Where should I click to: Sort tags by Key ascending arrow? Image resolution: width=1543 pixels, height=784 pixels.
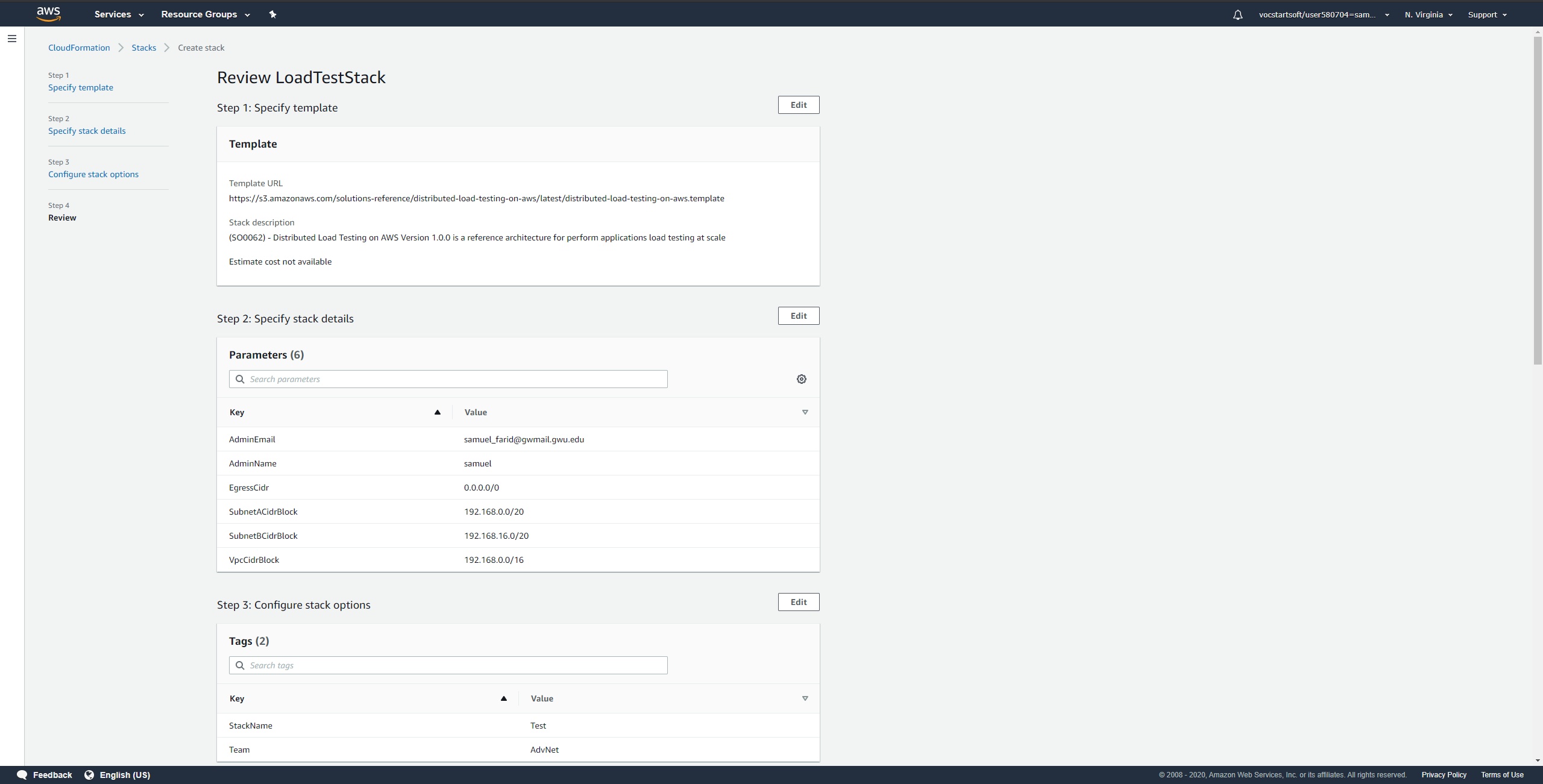pos(504,698)
